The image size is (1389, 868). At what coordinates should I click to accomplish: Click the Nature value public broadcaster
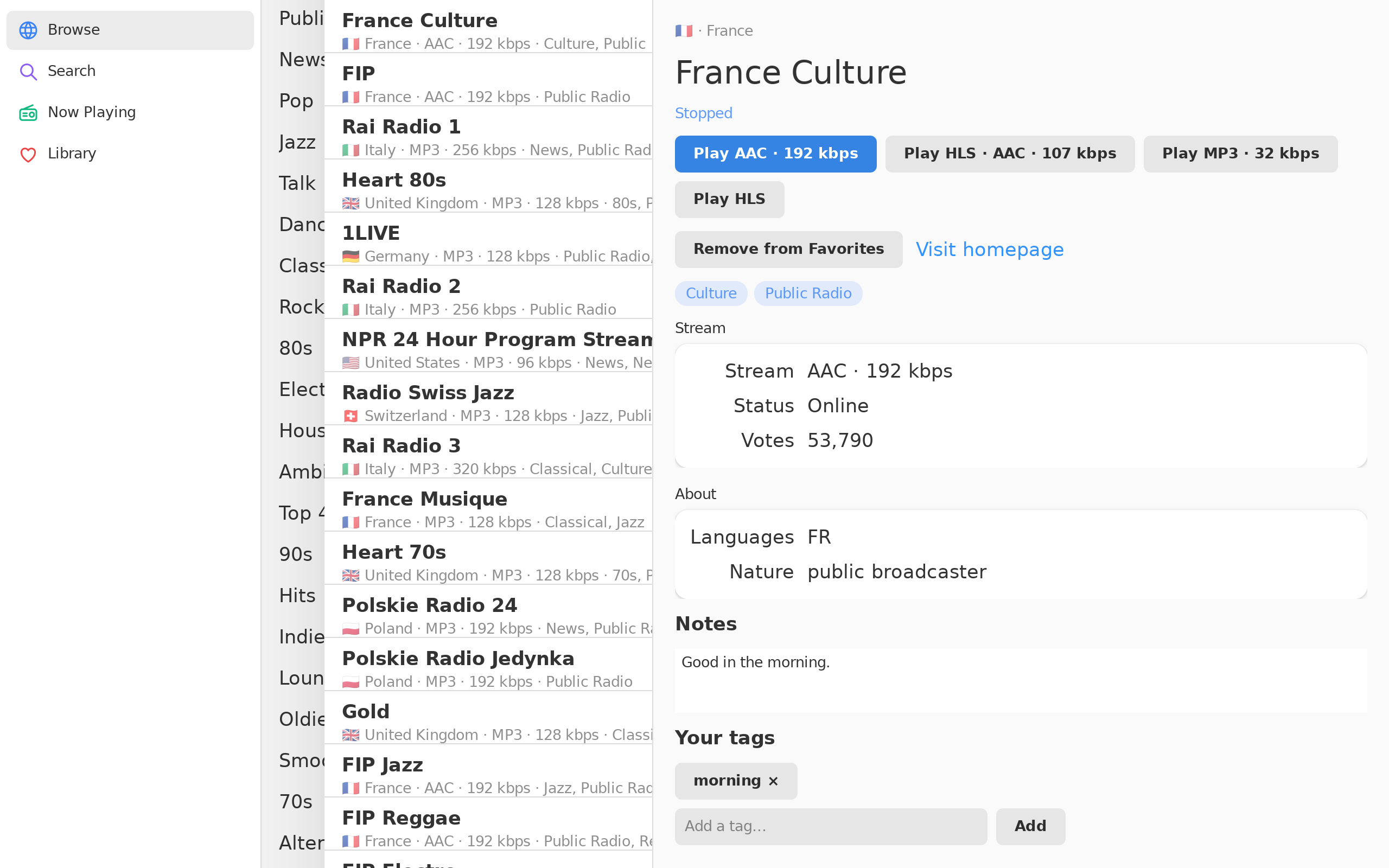[x=896, y=572]
